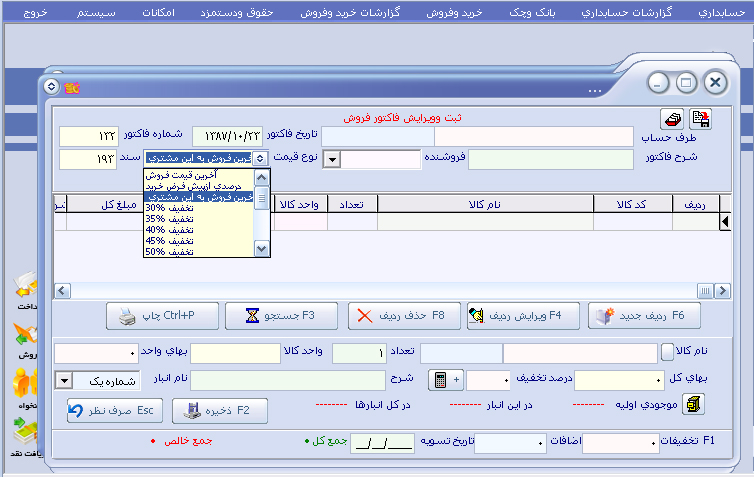Screen dimensions: 754x477
Task: Open the payroll people sidebar icon
Action: click(x=24, y=384)
